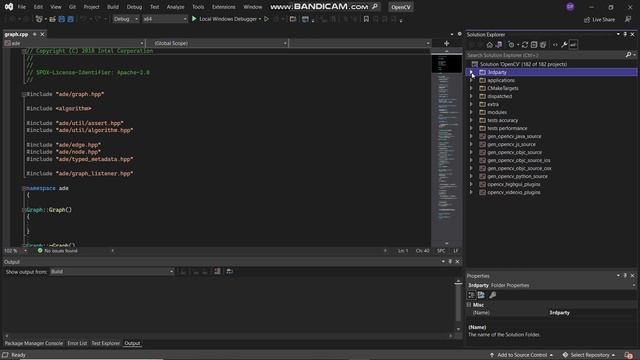Viewport: 640px width, 360px height.
Task: Click the search magnifier in the title bar
Action: (x=375, y=7)
